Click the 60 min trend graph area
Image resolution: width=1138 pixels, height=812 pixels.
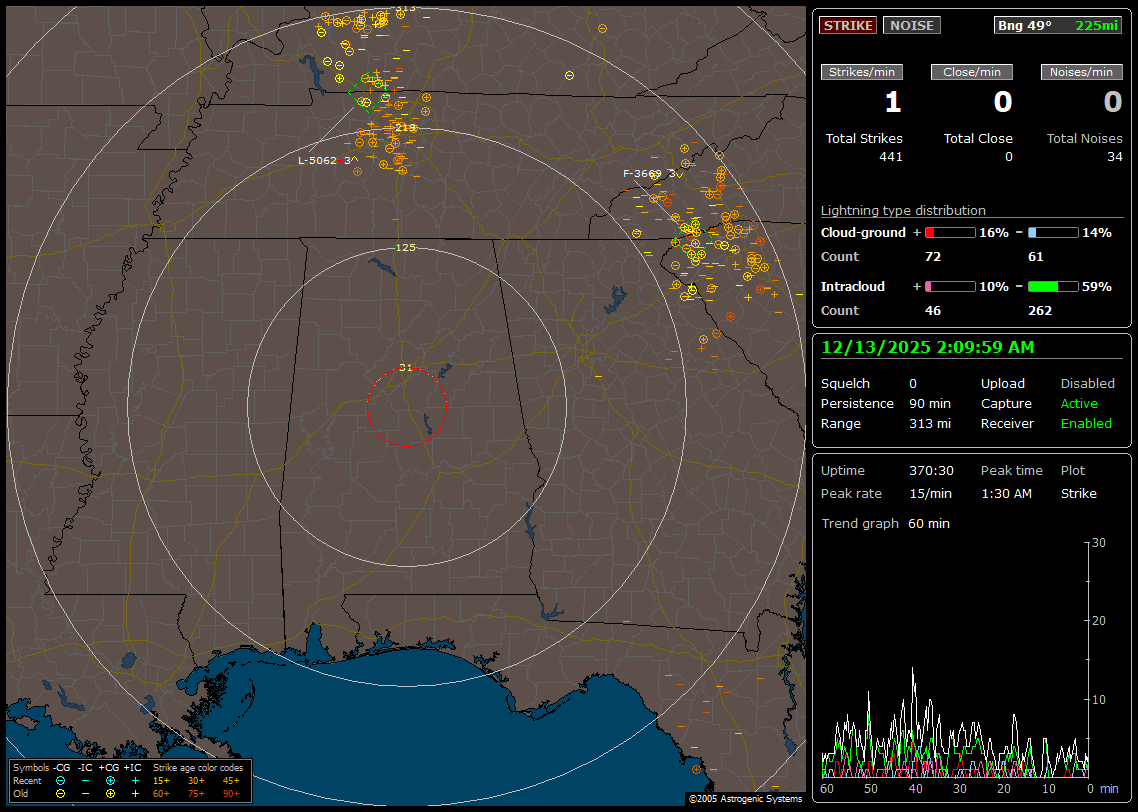click(x=955, y=660)
